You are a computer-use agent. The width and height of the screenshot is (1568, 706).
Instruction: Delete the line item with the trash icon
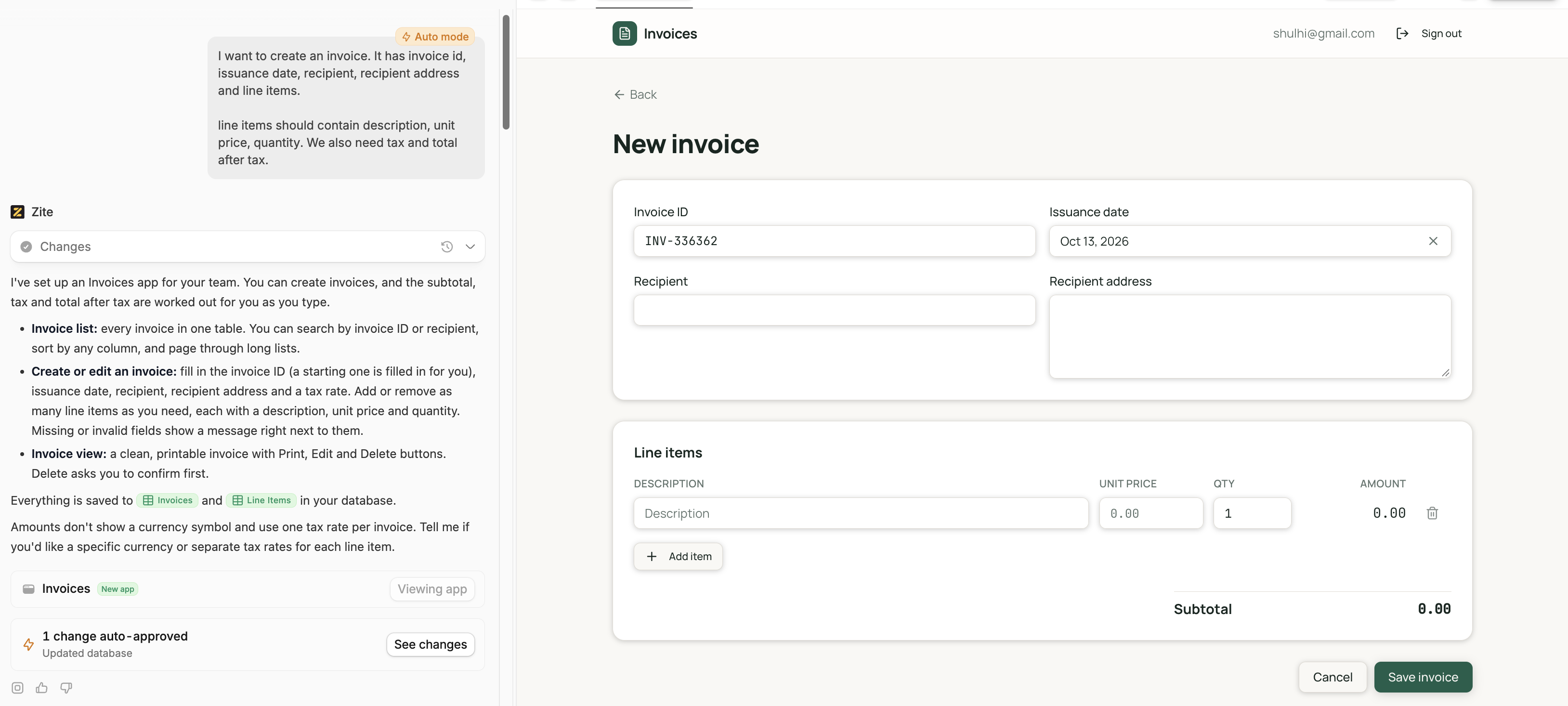click(x=1432, y=513)
